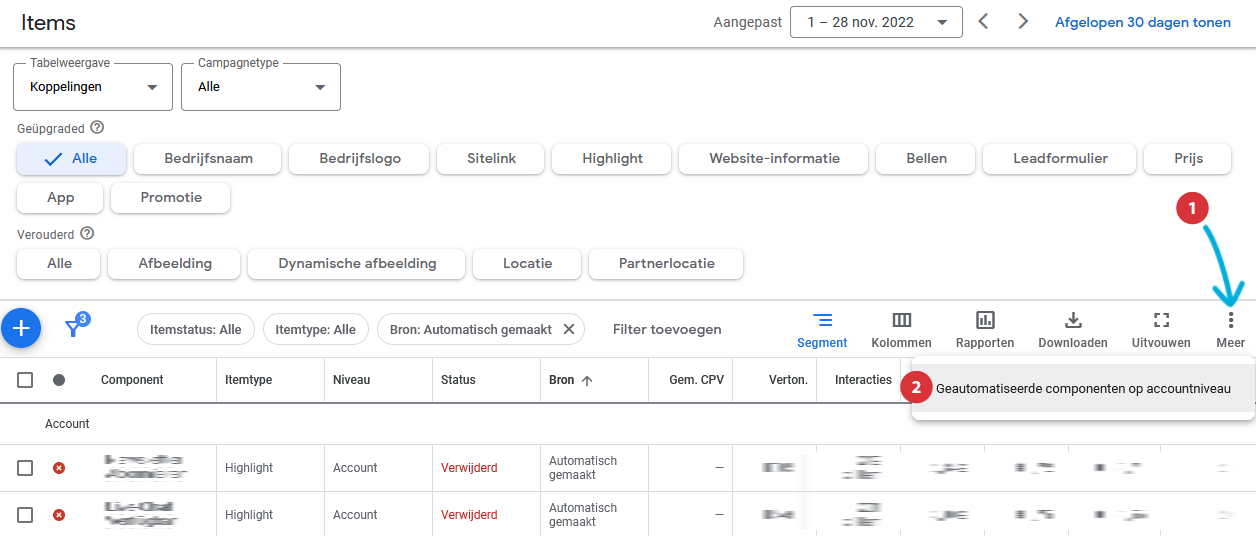Click removed status icon in second Highlight row
The height and width of the screenshot is (536, 1256).
(x=59, y=515)
